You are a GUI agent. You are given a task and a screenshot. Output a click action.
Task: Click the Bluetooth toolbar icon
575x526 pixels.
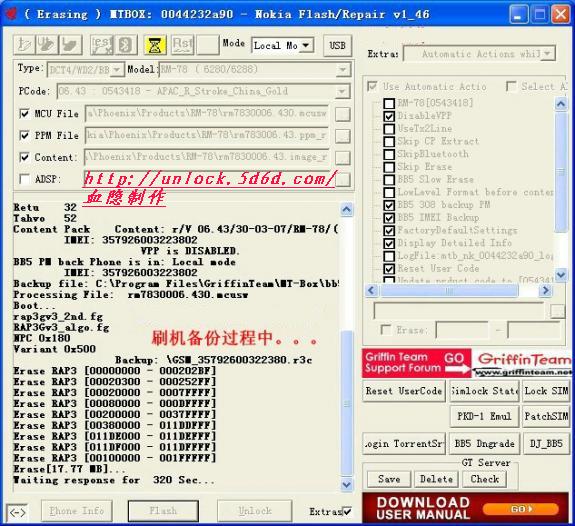127,45
